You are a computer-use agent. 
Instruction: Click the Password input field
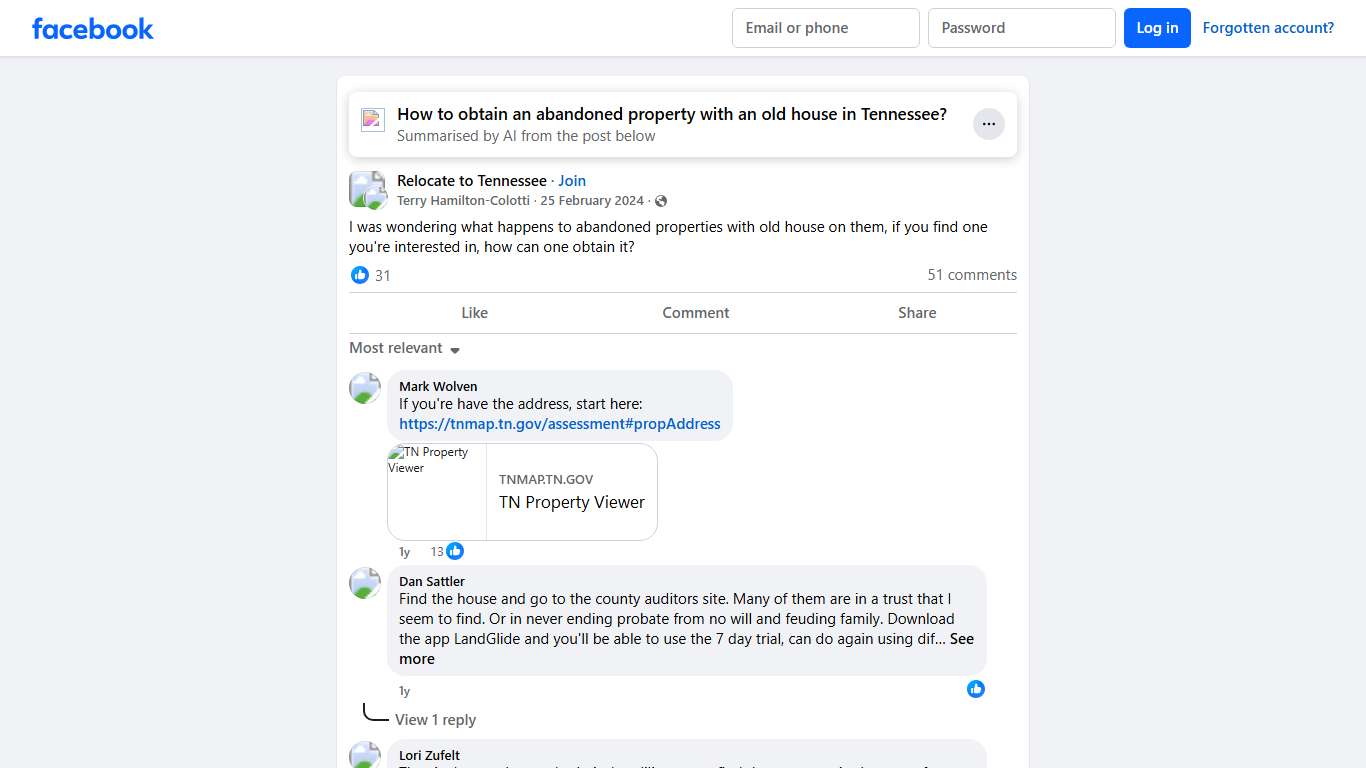pyautogui.click(x=1021, y=28)
